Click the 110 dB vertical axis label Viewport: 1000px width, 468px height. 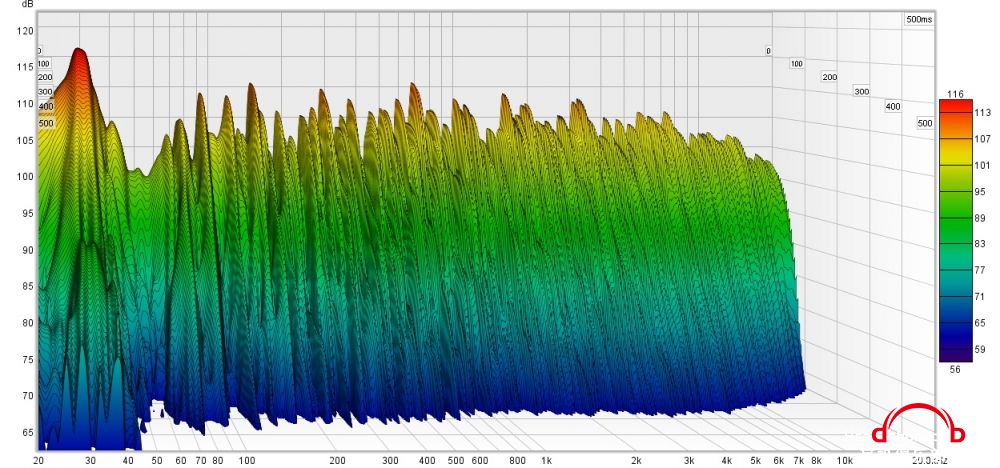click(x=26, y=103)
